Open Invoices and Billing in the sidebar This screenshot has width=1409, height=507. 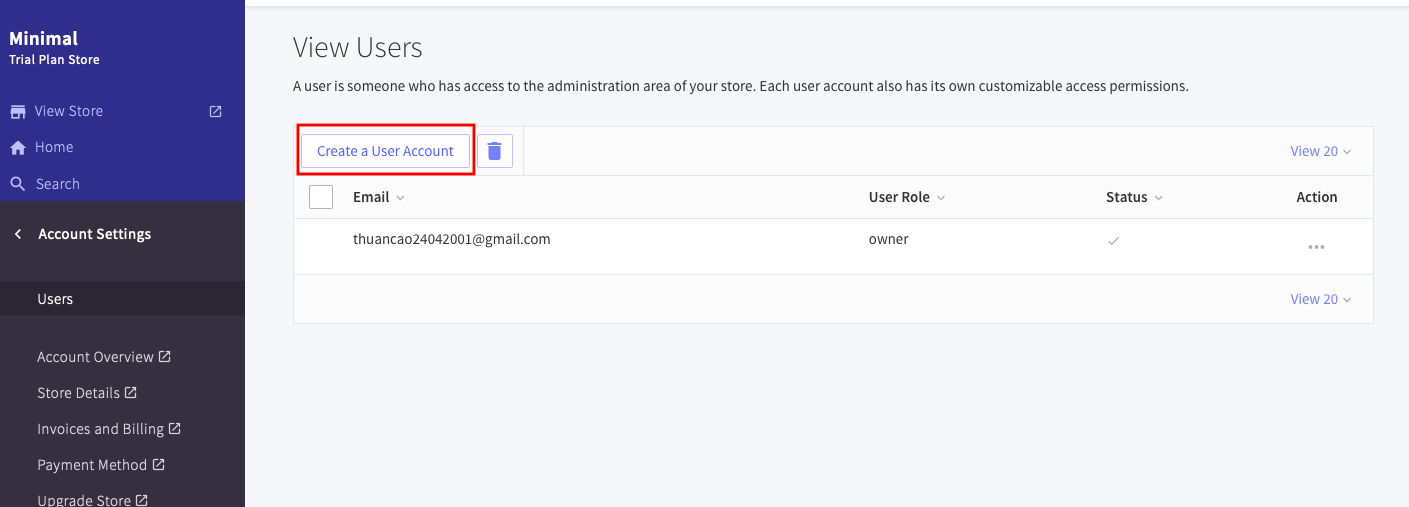point(100,429)
